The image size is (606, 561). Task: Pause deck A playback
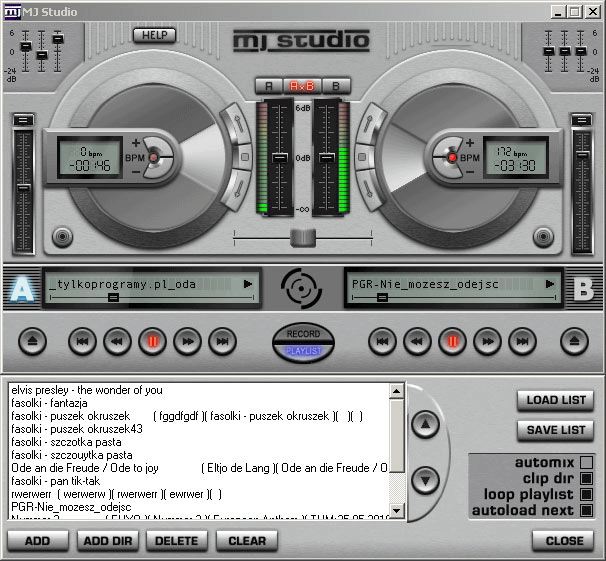point(153,341)
